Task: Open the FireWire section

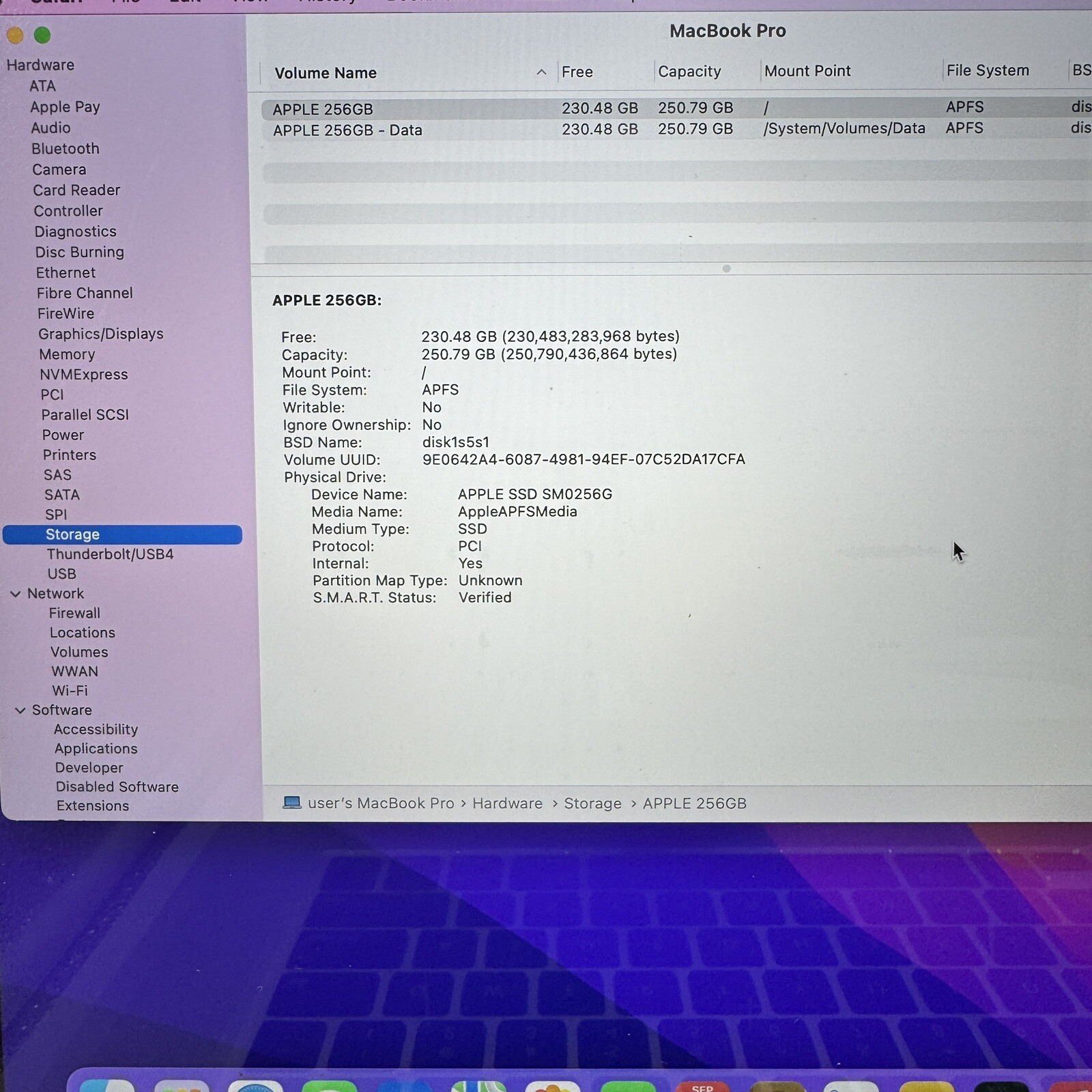Action: coord(66,313)
